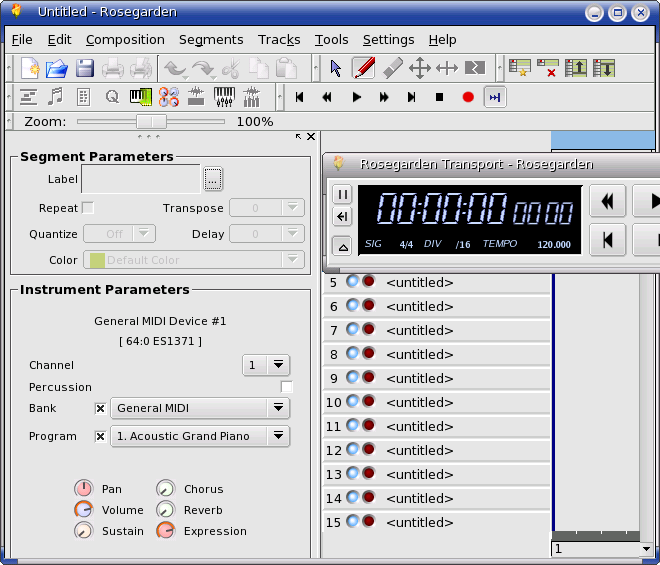
Task: Click the add track icon with star
Action: pos(519,68)
